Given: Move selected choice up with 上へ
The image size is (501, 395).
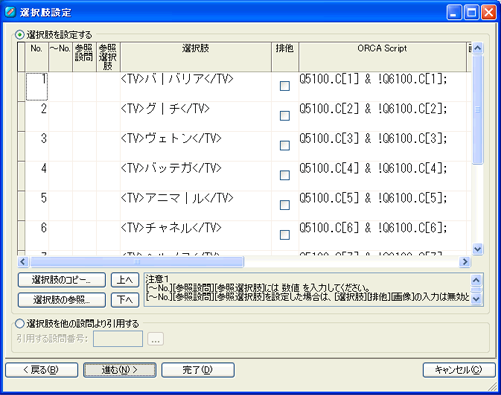Looking at the screenshot, I should click(x=125, y=280).
